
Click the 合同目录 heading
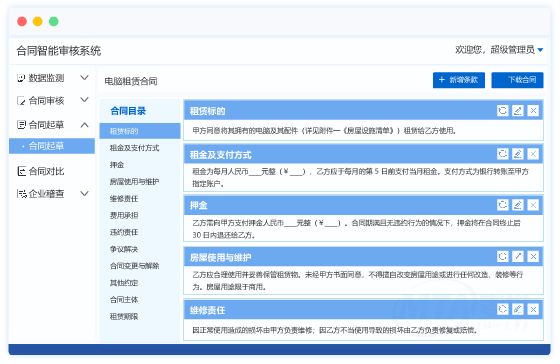coord(128,111)
